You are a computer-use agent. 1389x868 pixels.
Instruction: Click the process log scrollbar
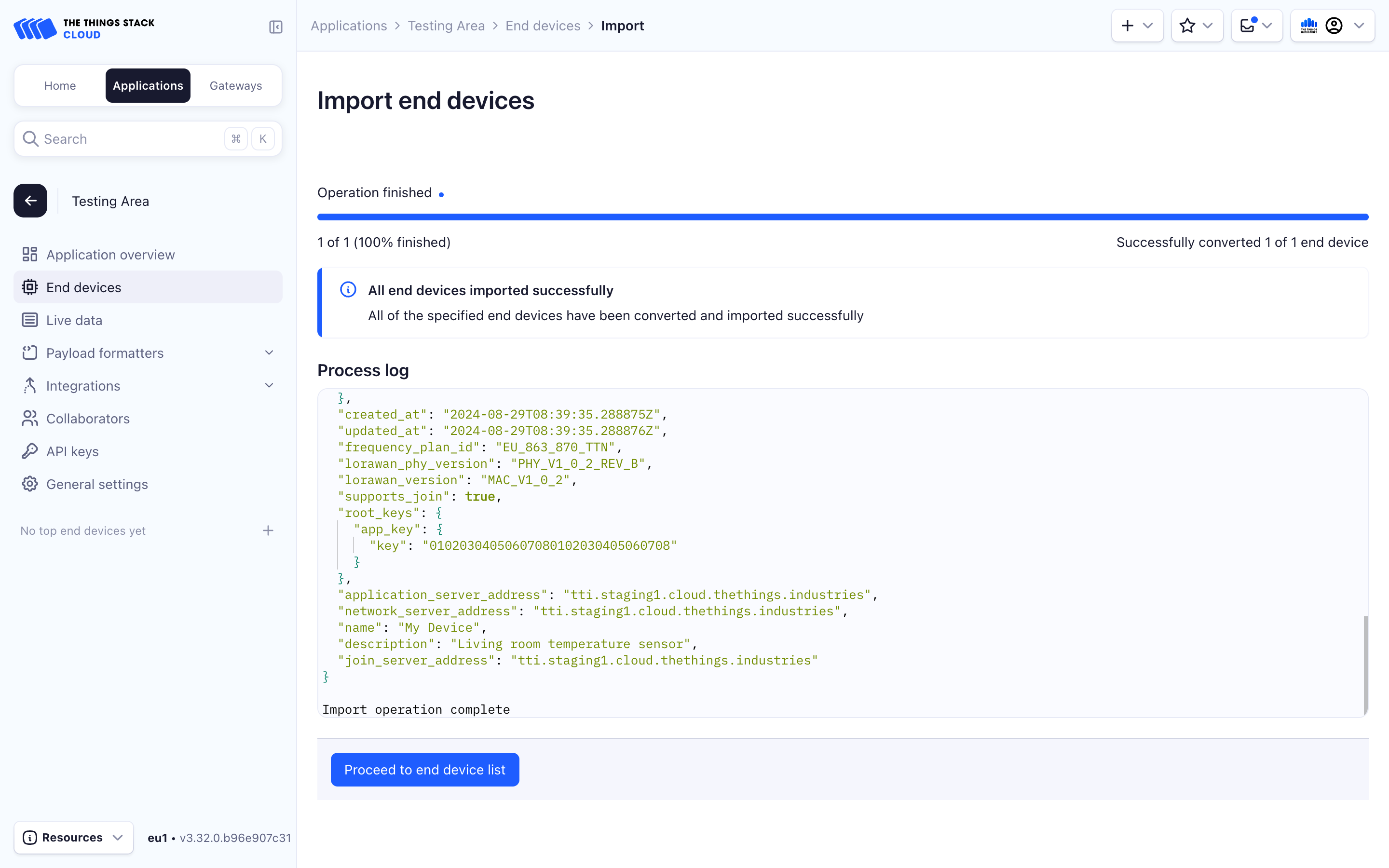[x=1365, y=665]
